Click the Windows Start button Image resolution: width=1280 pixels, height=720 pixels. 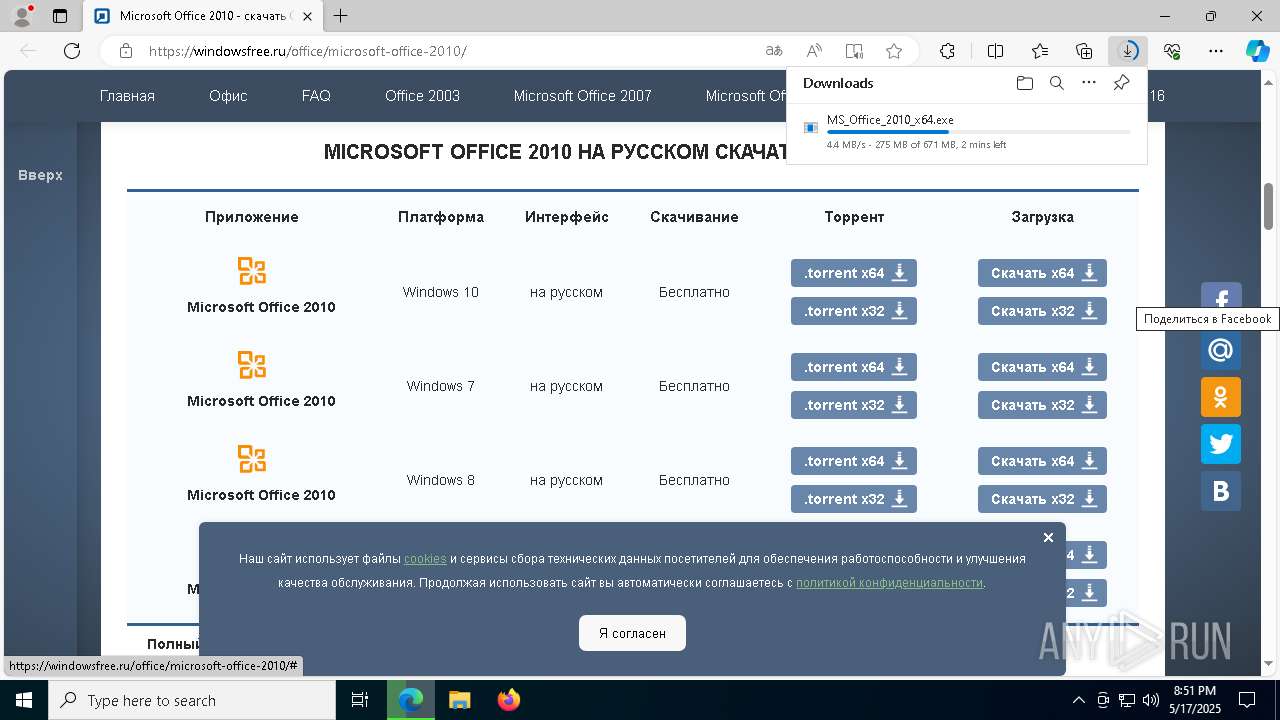click(23, 700)
